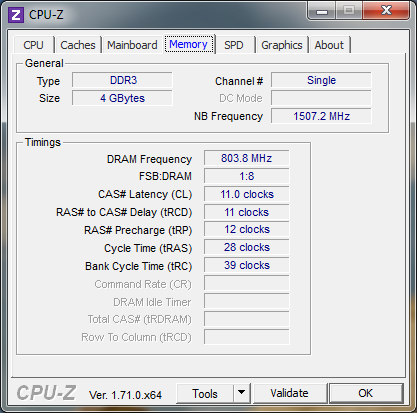Click the version text Ver. 1.71.0.x64
Image resolution: width=417 pixels, height=413 pixels.
click(125, 395)
